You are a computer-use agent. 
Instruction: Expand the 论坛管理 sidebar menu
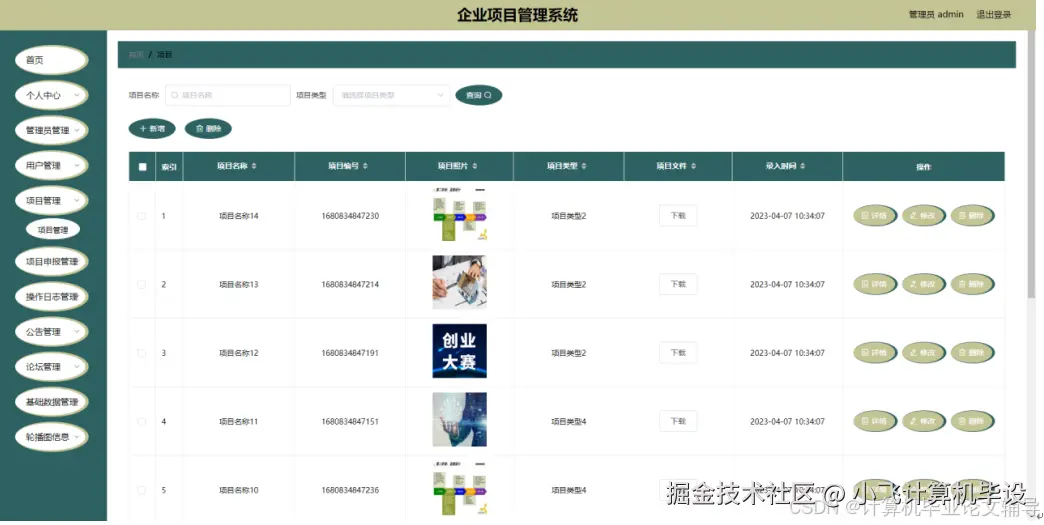tap(51, 367)
